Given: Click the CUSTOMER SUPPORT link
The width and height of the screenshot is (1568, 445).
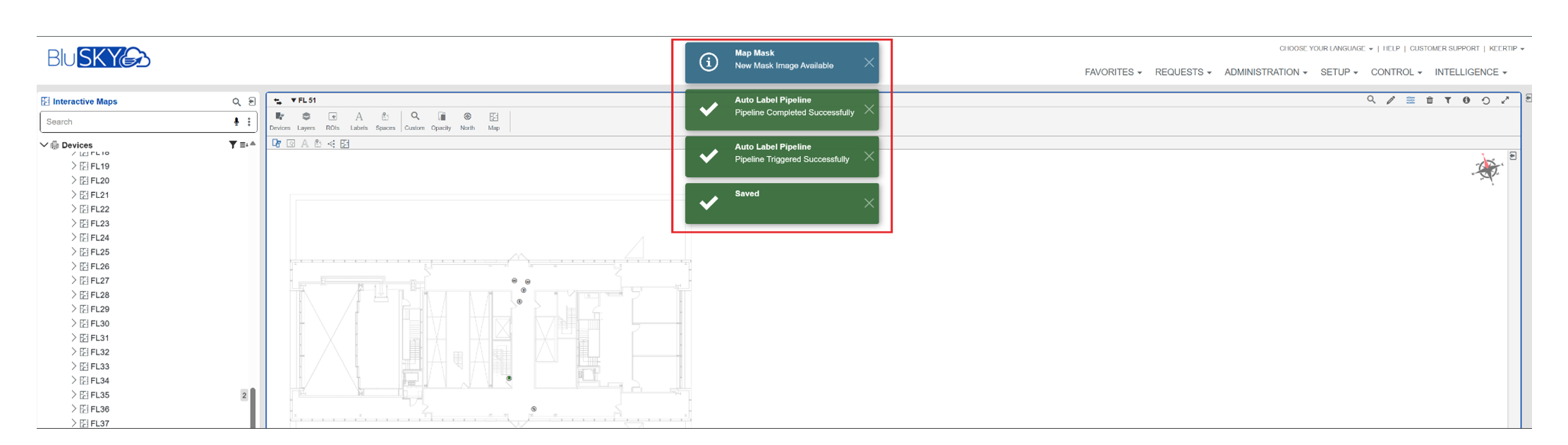Looking at the screenshot, I should 1444,49.
